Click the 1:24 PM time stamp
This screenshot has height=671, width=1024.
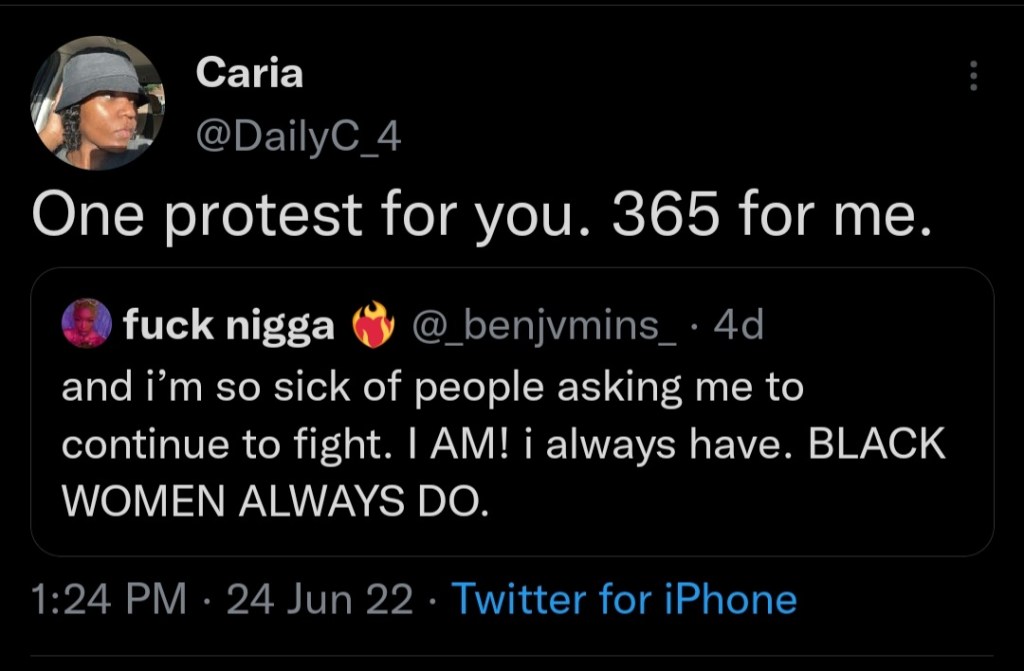coord(108,599)
